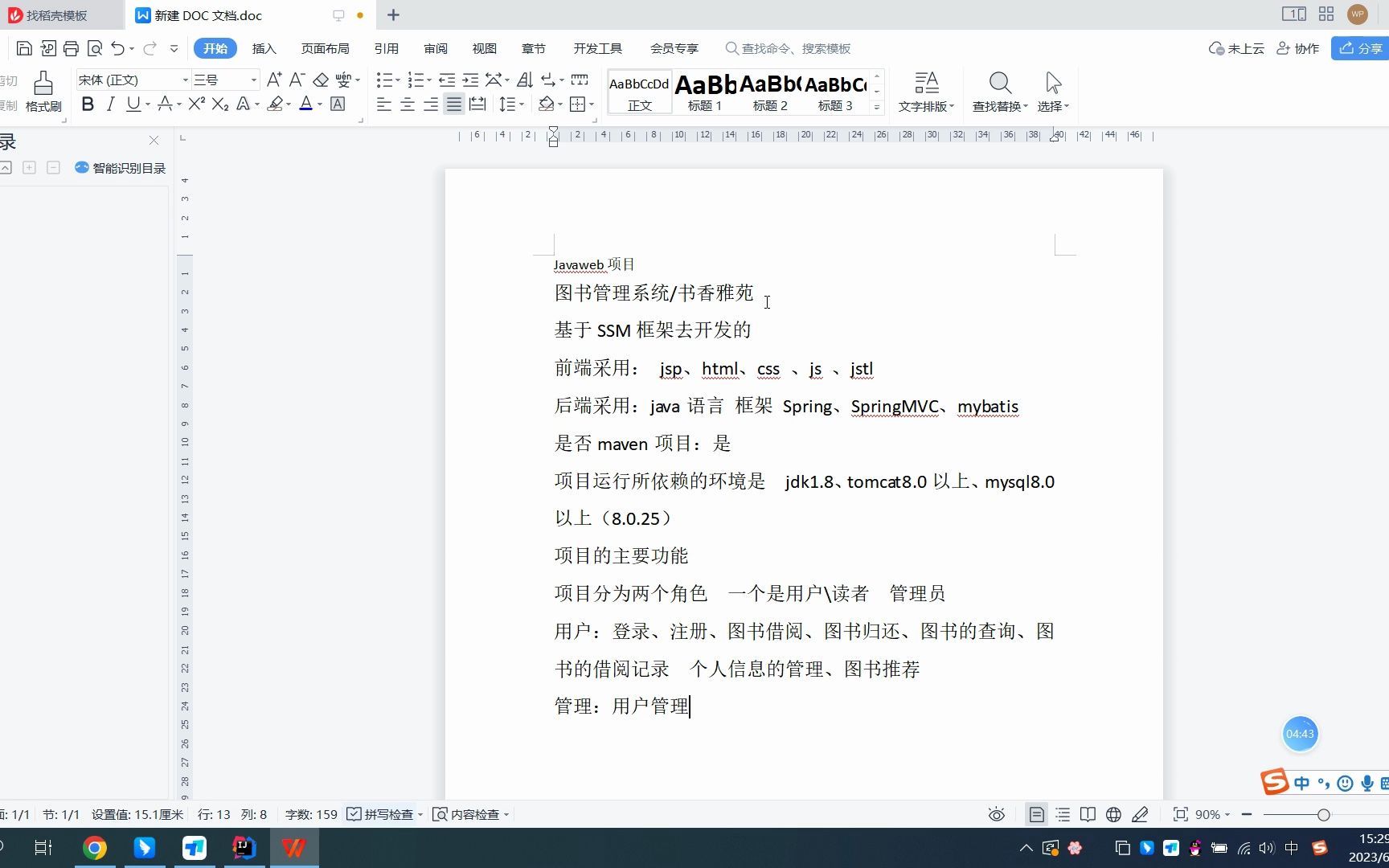Open the 引用 ribbon tab
This screenshot has width=1389, height=868.
click(386, 48)
